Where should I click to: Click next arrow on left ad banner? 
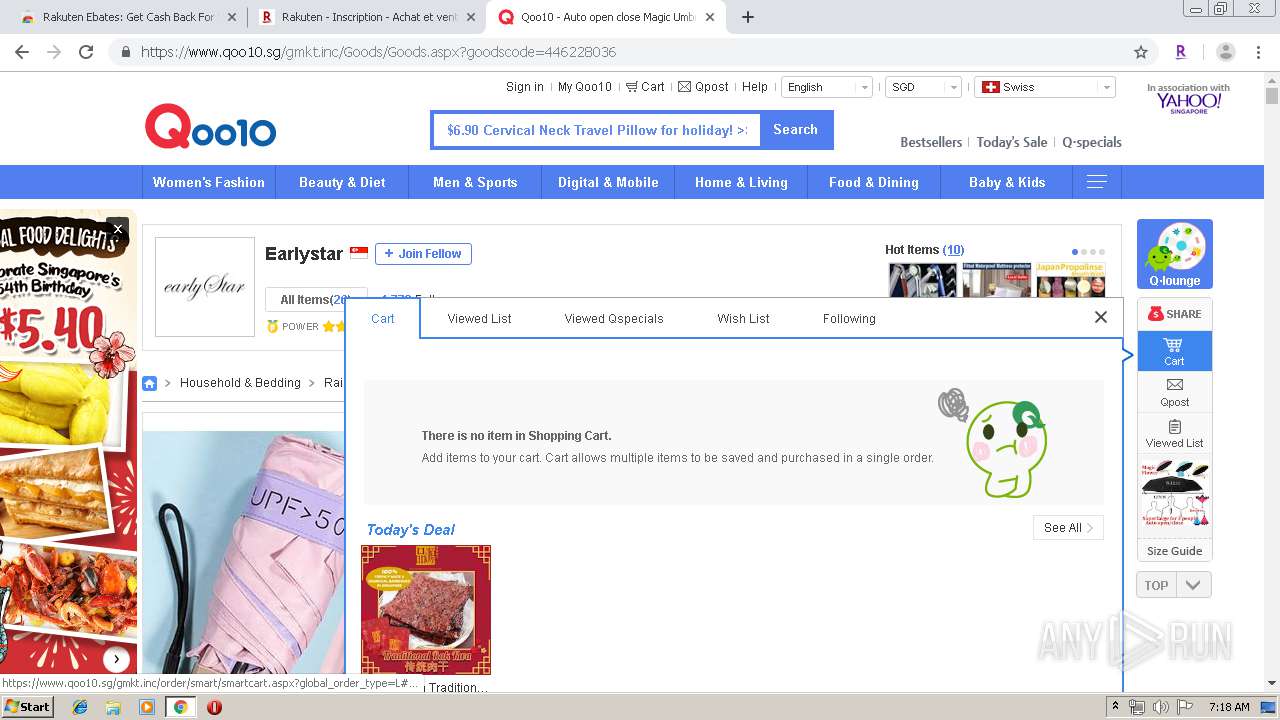pos(117,659)
